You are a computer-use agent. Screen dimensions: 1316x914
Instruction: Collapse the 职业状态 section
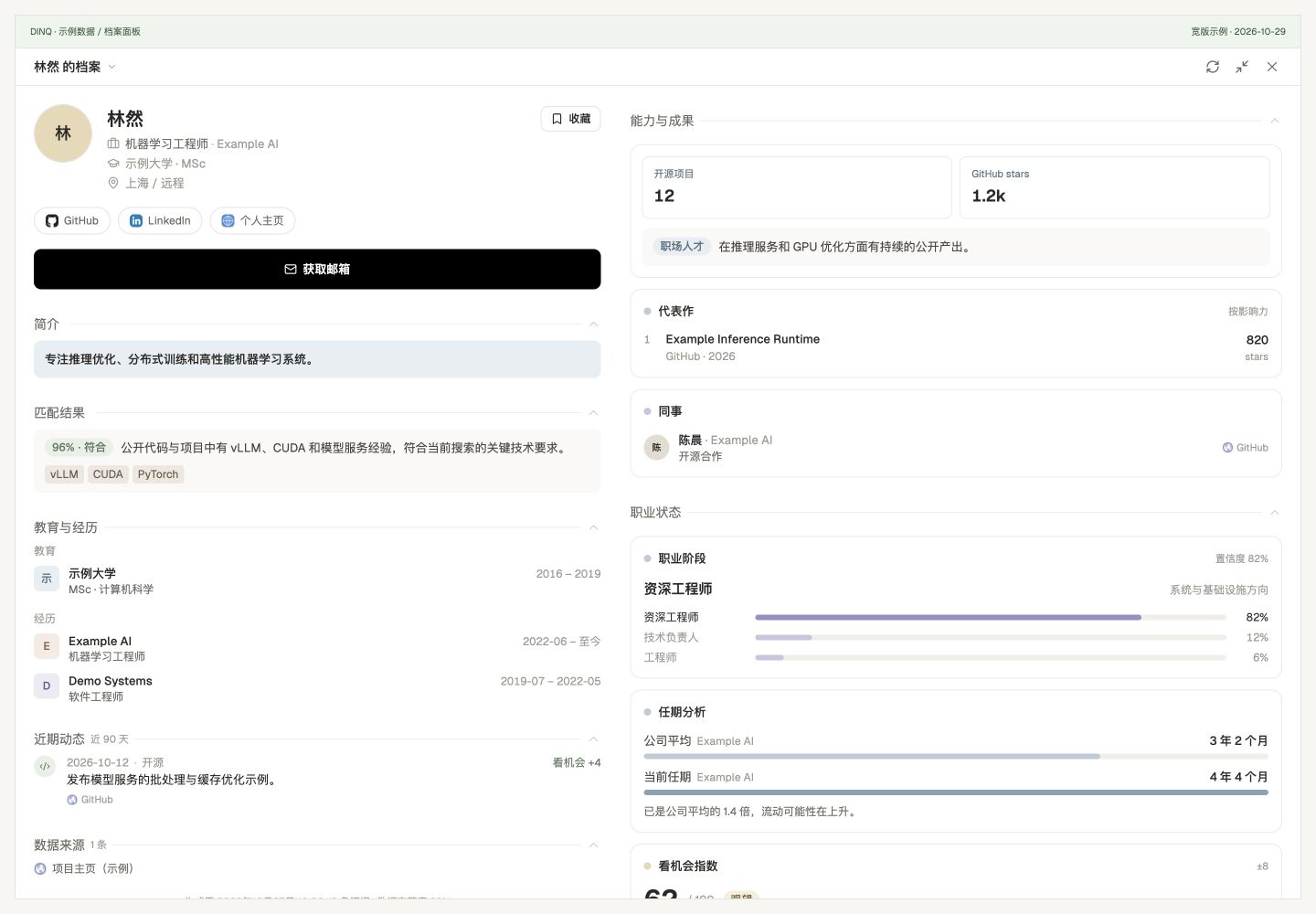point(1274,513)
